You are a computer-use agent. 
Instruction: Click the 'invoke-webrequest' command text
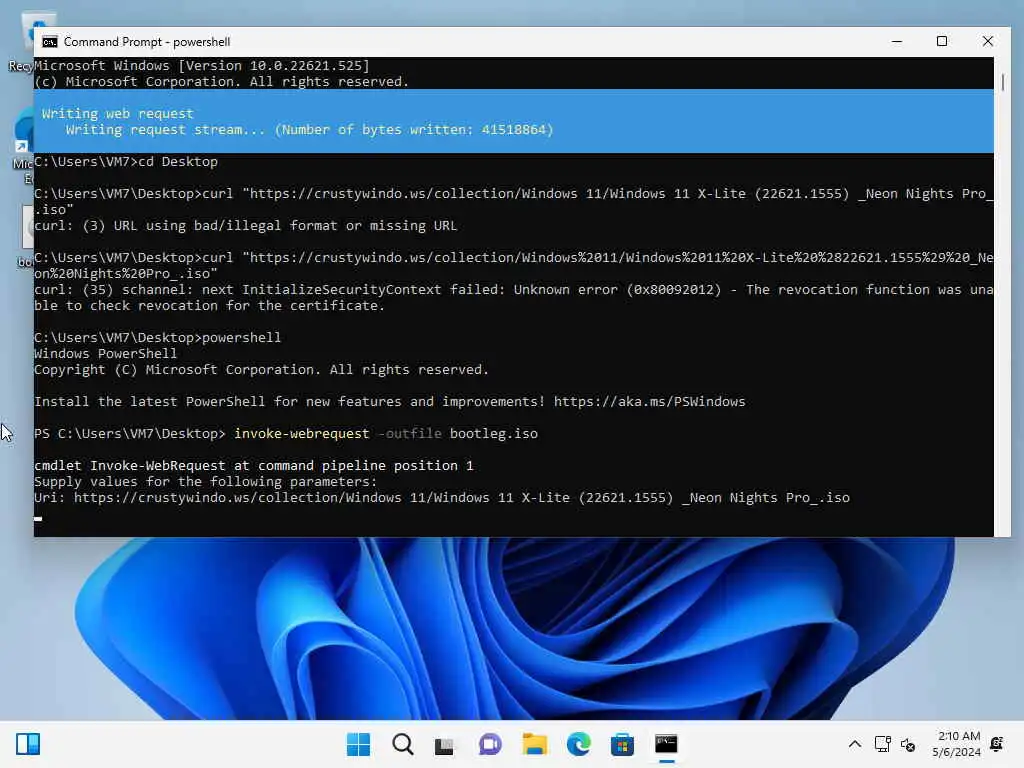tap(302, 434)
